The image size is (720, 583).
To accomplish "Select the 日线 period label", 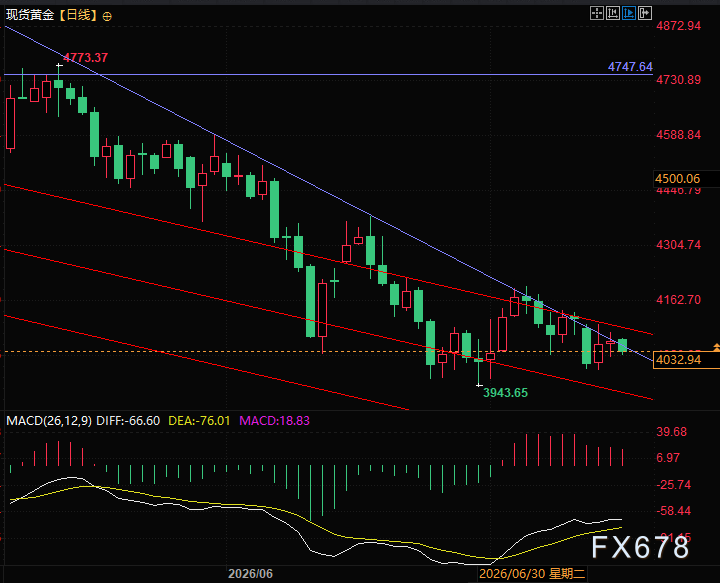I will (79, 16).
